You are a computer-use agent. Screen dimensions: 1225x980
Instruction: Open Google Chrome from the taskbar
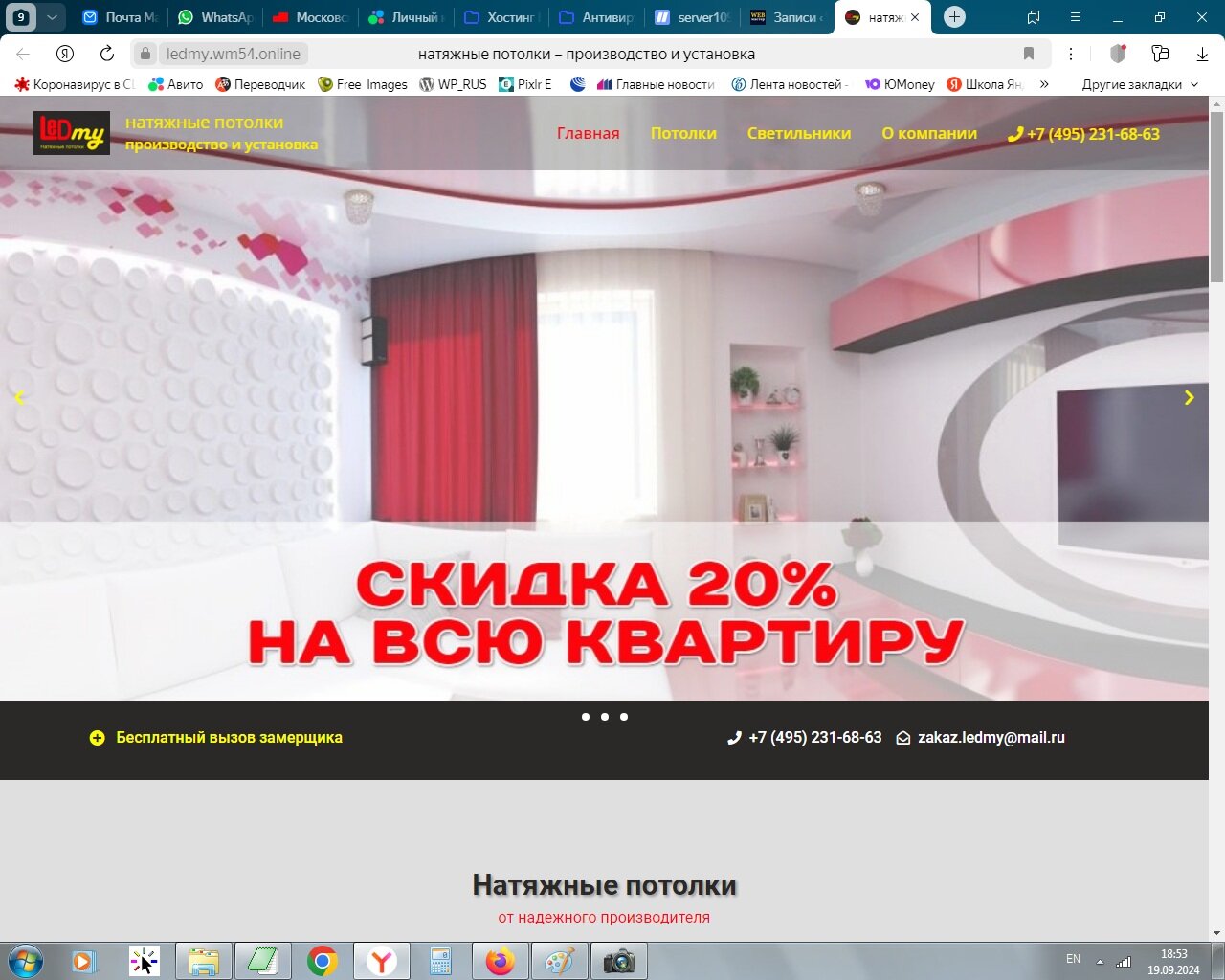(x=323, y=961)
